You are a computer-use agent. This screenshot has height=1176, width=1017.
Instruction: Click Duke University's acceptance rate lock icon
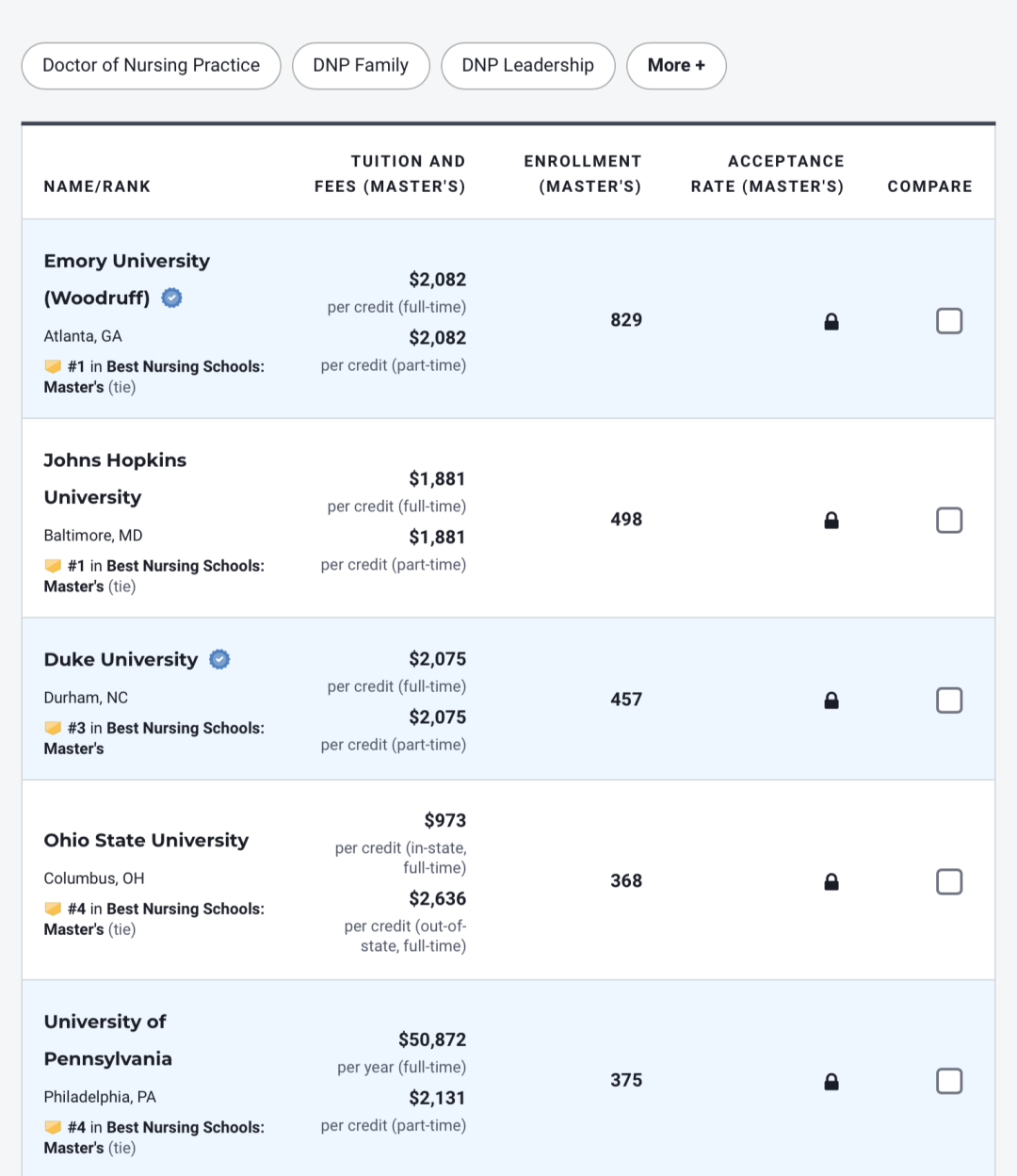click(831, 701)
